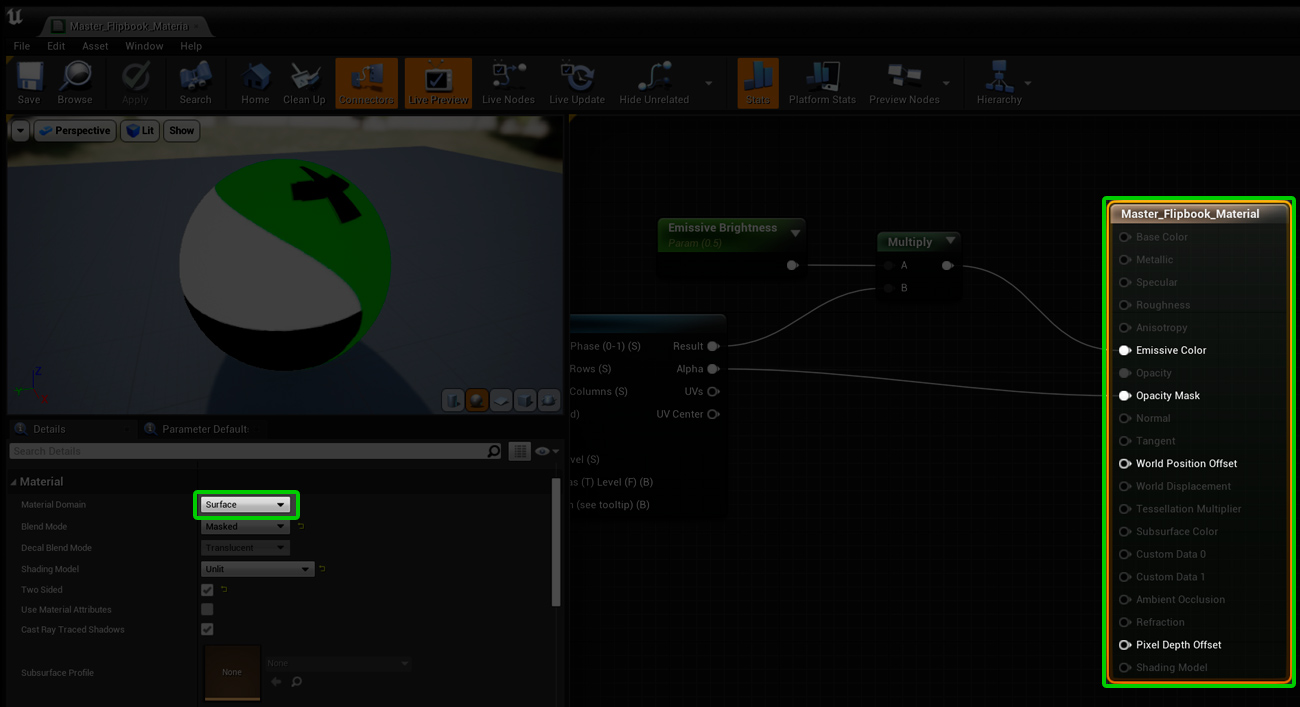Image resolution: width=1300 pixels, height=707 pixels.
Task: Set preview mesh to cylinder
Action: click(x=453, y=401)
